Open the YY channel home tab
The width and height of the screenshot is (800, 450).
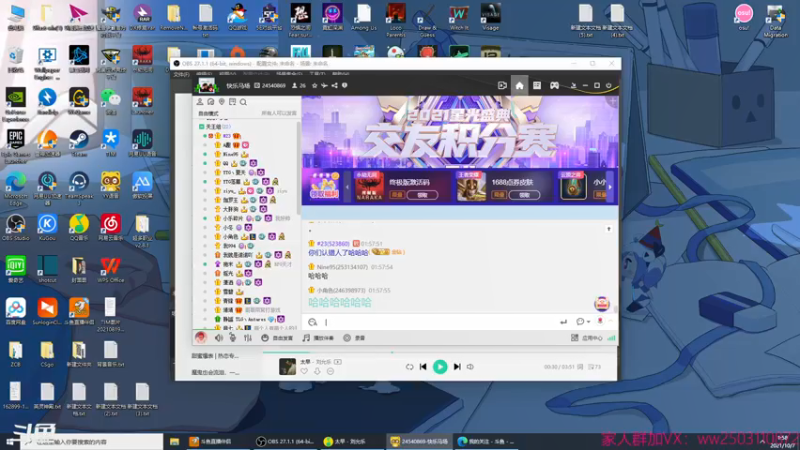tap(519, 86)
